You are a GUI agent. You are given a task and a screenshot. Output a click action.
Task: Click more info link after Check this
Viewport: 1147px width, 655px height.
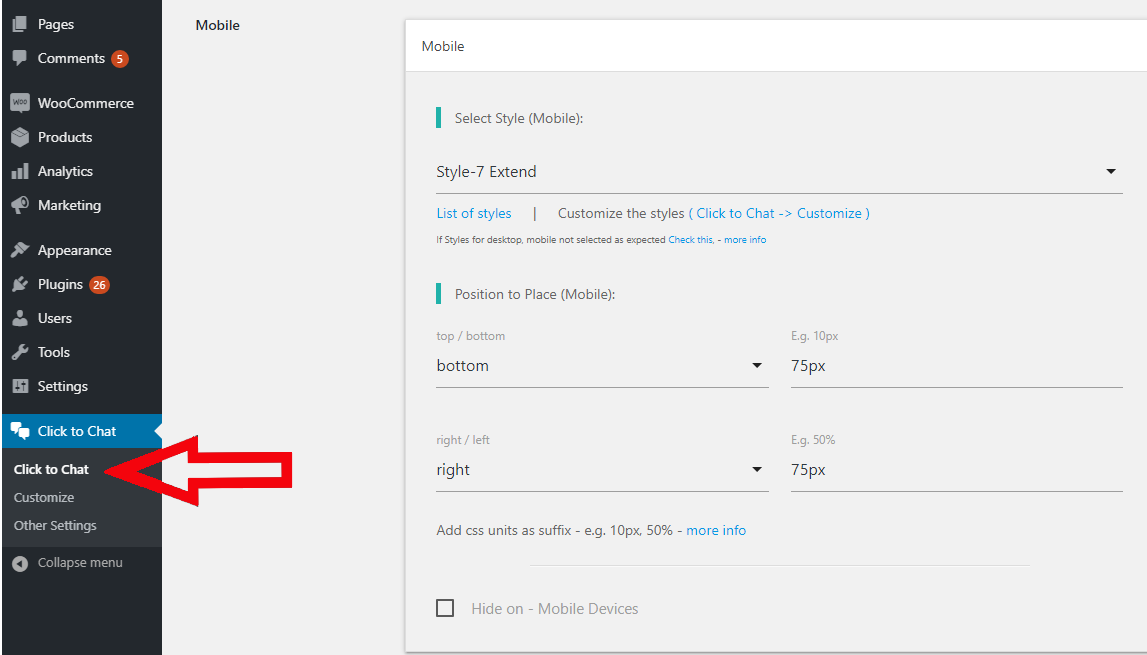point(745,240)
